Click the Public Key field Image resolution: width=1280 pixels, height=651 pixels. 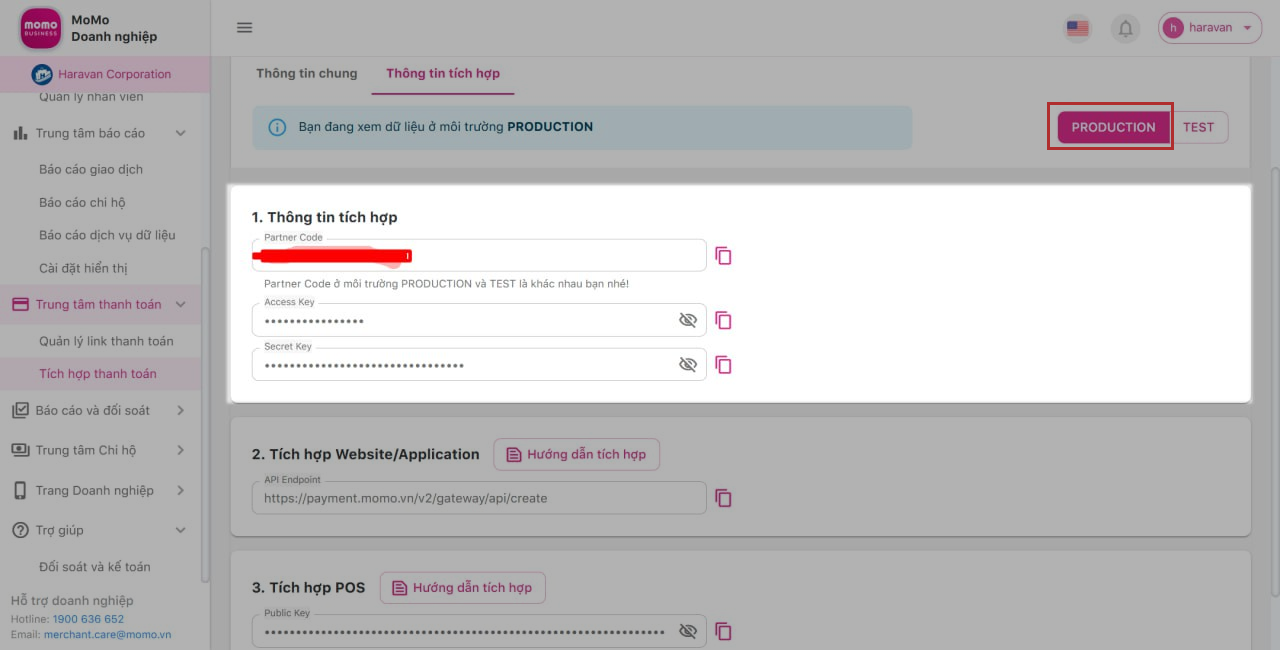click(x=479, y=632)
